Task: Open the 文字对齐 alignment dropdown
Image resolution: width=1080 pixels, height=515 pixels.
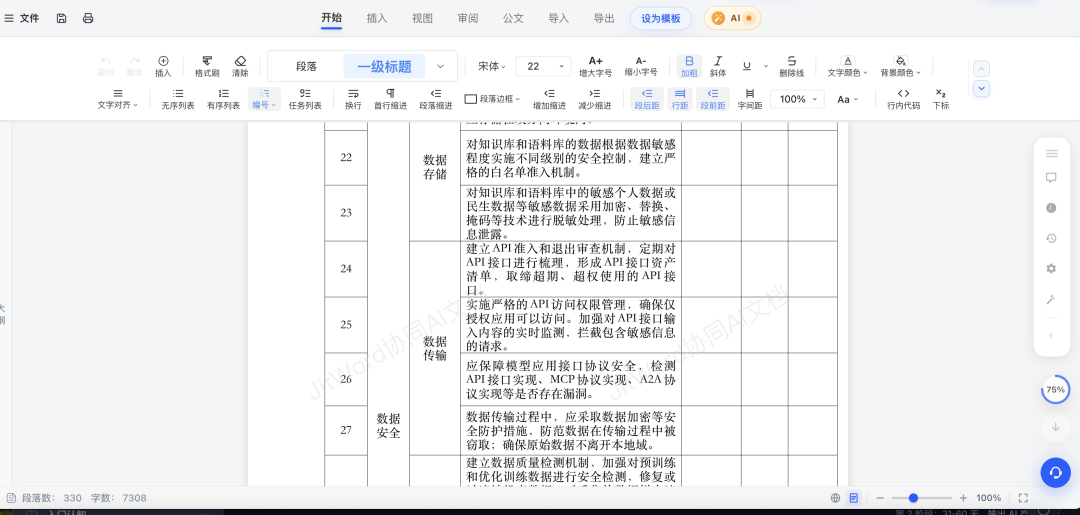Action: (118, 99)
